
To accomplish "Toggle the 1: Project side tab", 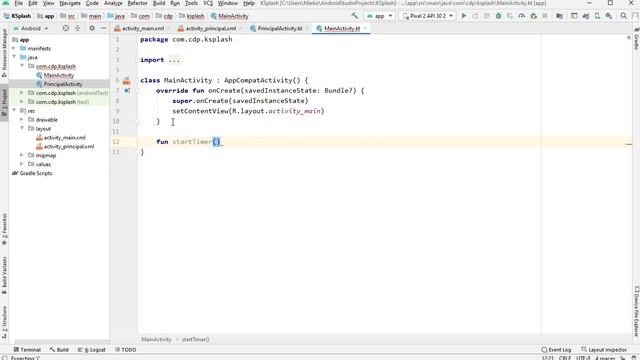I will click(4, 102).
